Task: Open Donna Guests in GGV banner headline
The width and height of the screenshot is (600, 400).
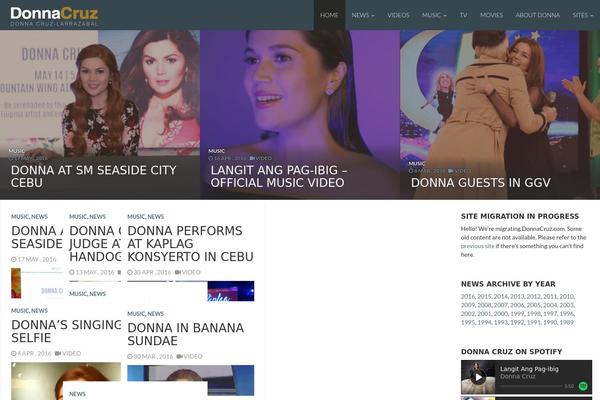Action: 481,183
